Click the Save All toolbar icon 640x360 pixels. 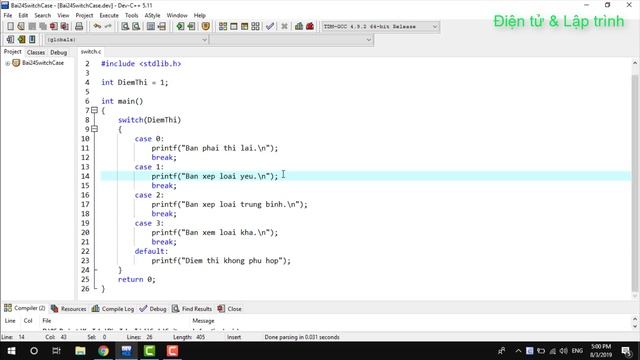43,27
